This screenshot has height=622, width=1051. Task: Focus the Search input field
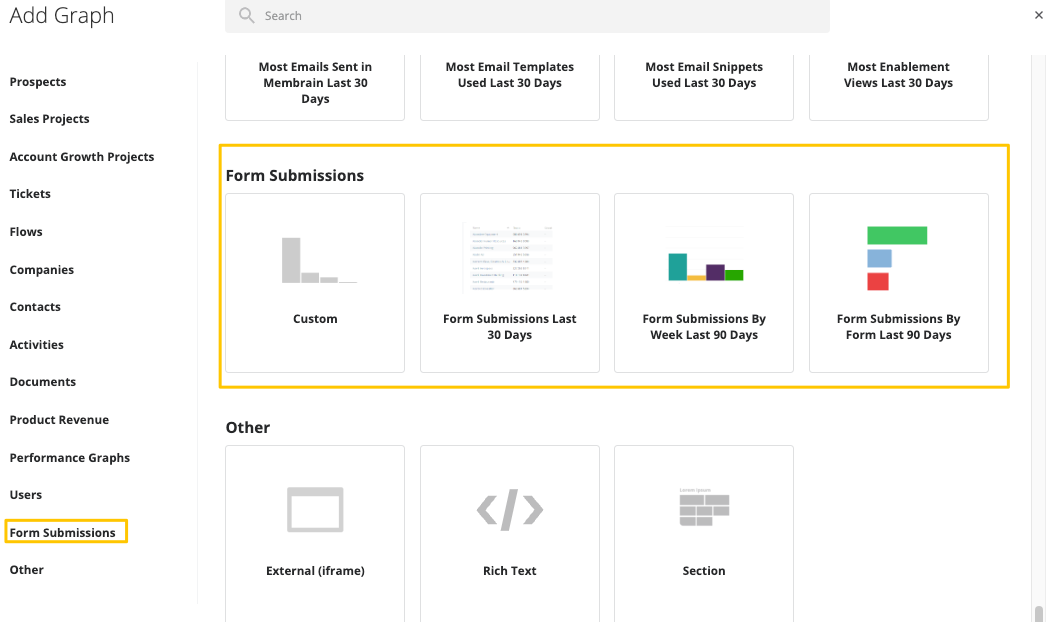[527, 15]
